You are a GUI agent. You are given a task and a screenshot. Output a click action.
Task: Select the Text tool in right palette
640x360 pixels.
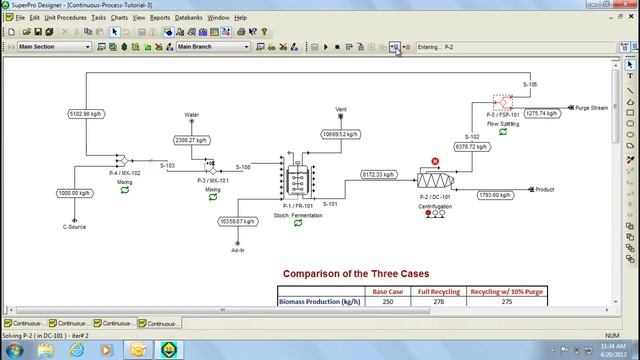click(x=630, y=76)
